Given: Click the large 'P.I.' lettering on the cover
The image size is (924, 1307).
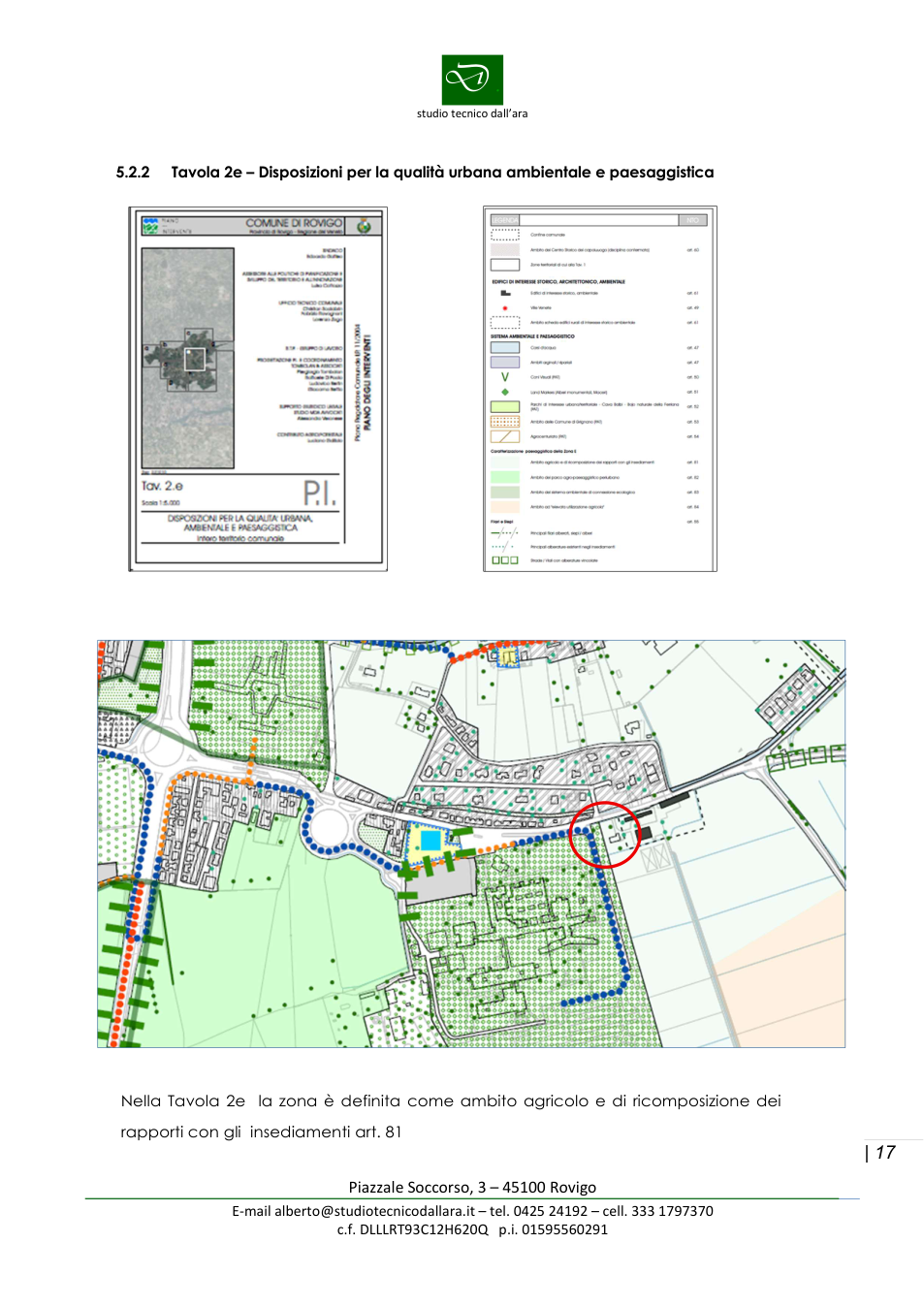Looking at the screenshot, I should [320, 494].
